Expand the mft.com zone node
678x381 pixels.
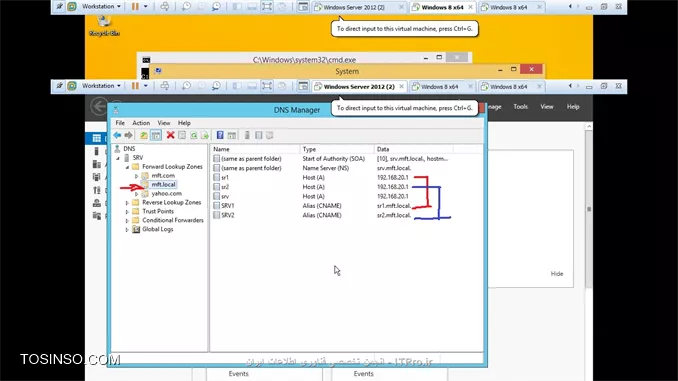(x=137, y=176)
